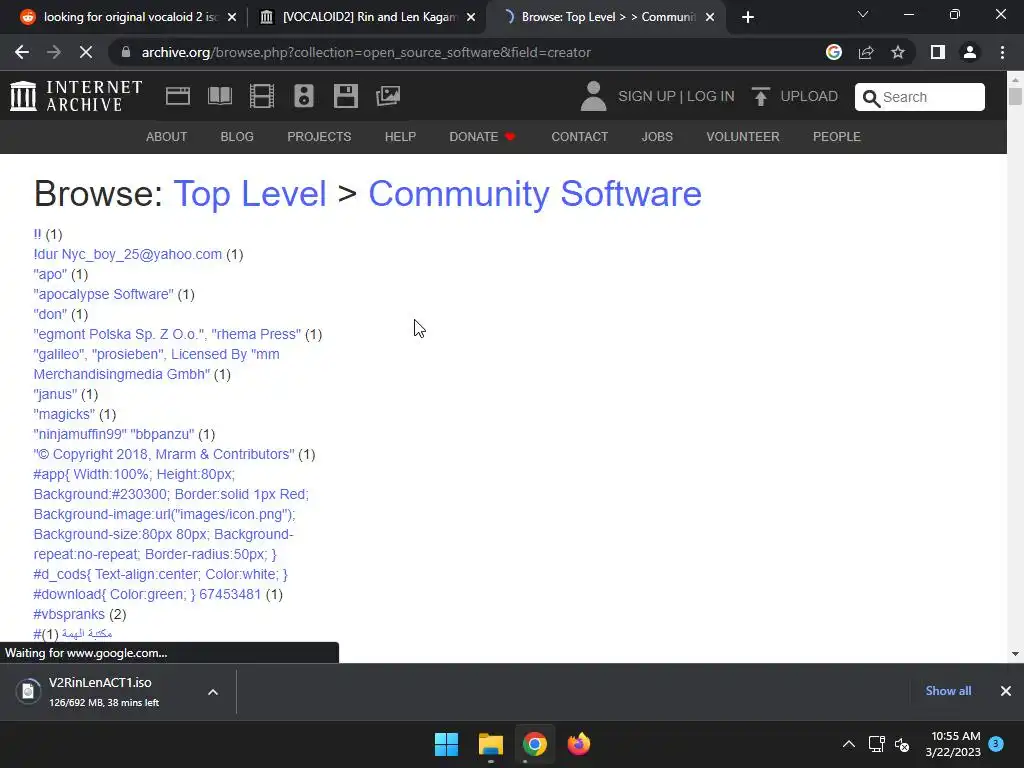Open the Software (floppy disk) media icon
1024x768 pixels.
tap(345, 96)
